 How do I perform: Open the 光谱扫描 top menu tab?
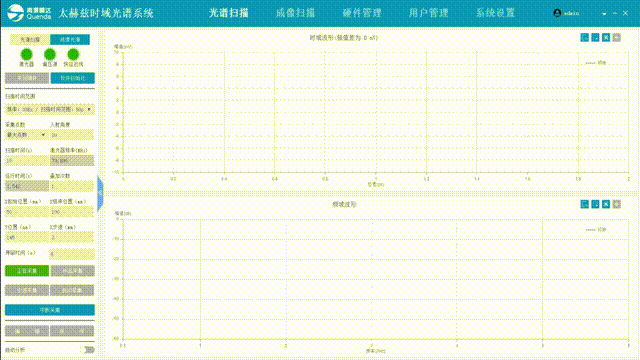(229, 13)
